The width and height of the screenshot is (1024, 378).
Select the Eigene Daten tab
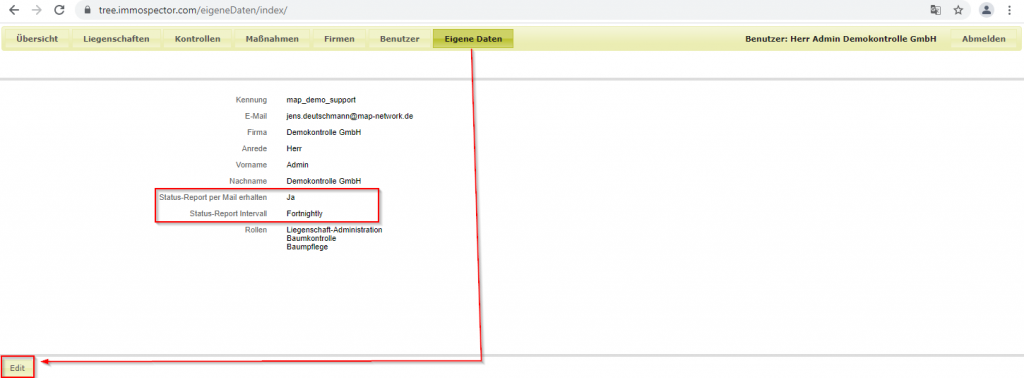click(473, 39)
